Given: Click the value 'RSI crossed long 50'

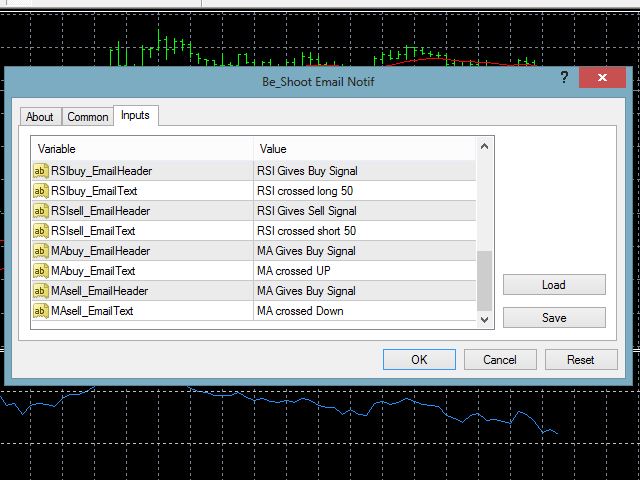Looking at the screenshot, I should [x=305, y=191].
